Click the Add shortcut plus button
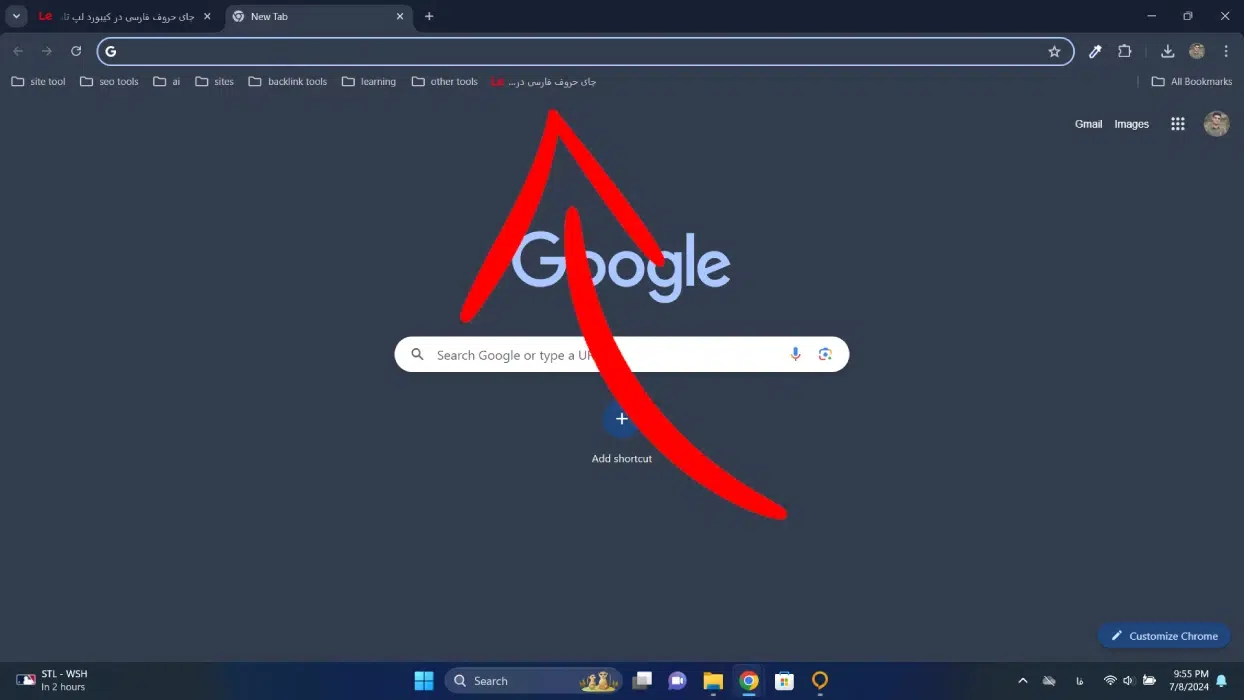 click(621, 419)
